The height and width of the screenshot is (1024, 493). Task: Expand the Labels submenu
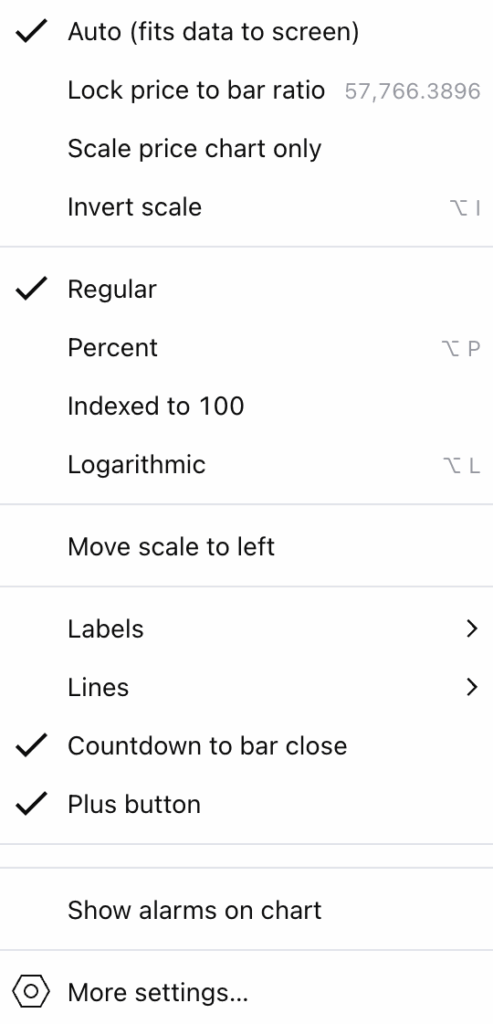pos(246,628)
